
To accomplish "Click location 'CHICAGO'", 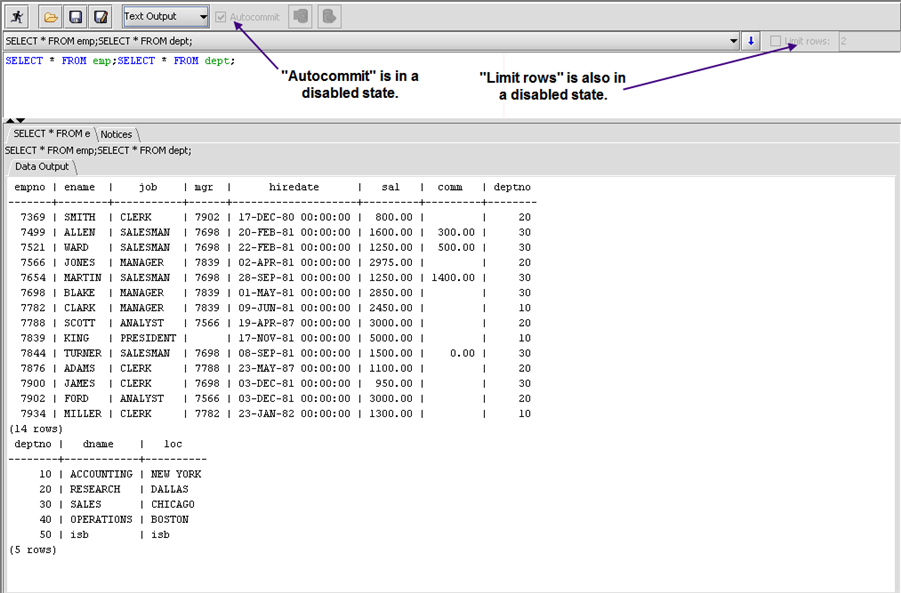I will coord(172,505).
